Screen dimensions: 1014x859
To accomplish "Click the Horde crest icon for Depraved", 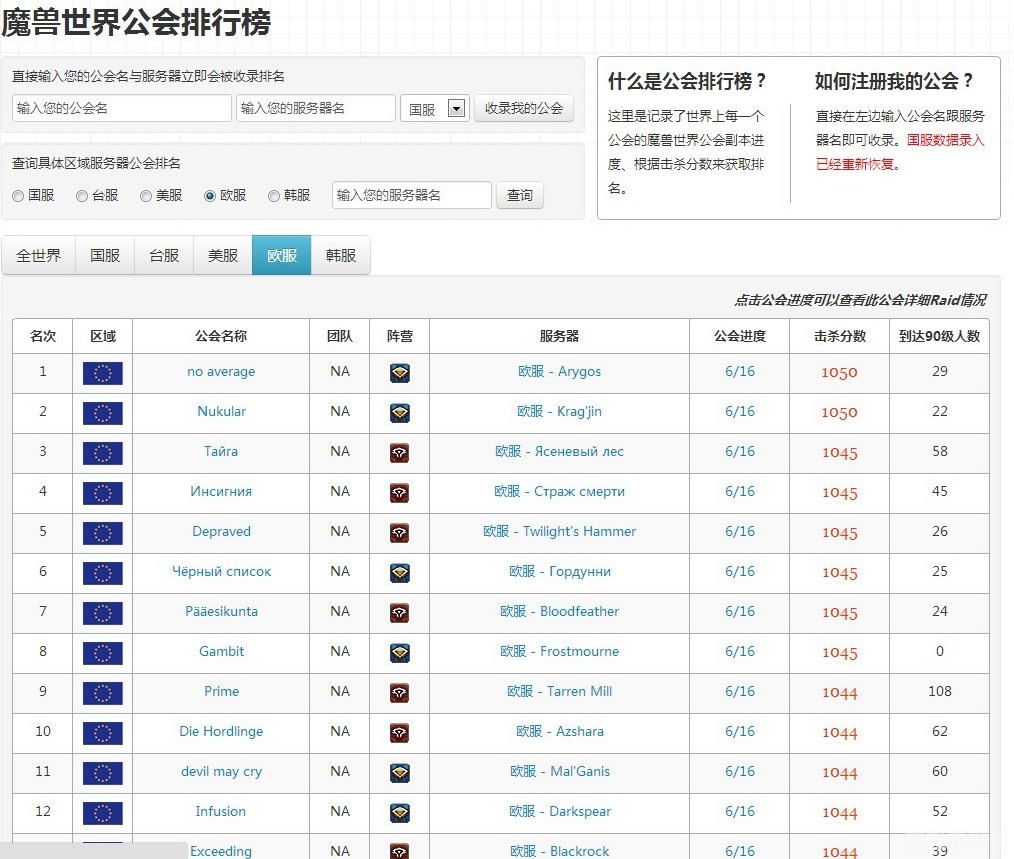I will [400, 533].
